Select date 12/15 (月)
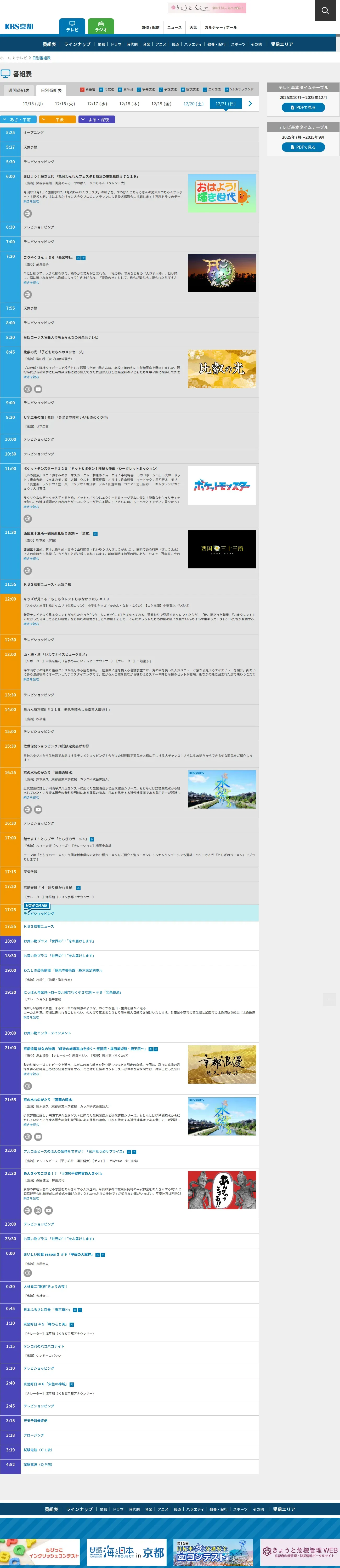The height and width of the screenshot is (1568, 340). [x=33, y=104]
